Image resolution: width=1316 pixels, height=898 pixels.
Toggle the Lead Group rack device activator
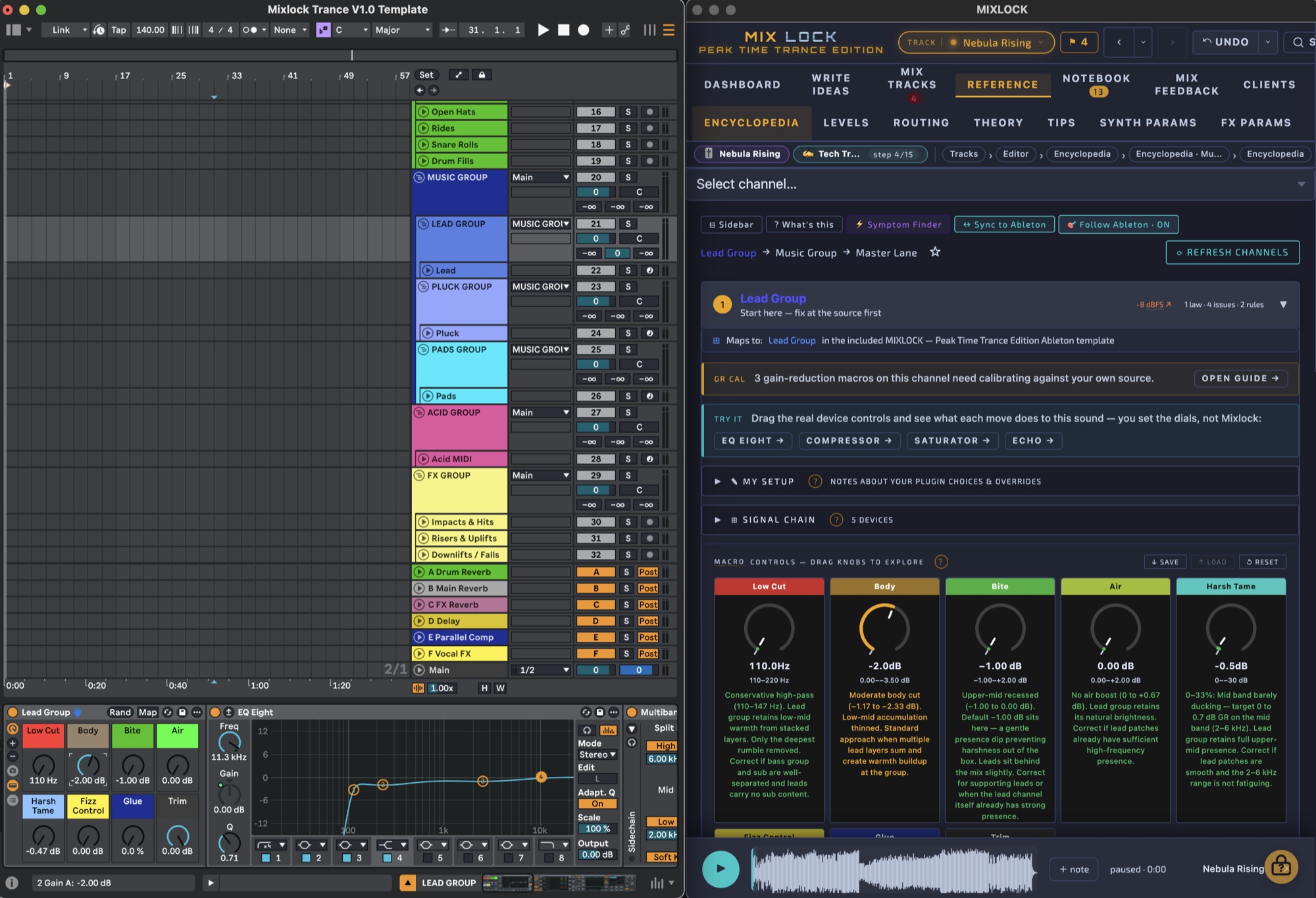pyautogui.click(x=12, y=712)
